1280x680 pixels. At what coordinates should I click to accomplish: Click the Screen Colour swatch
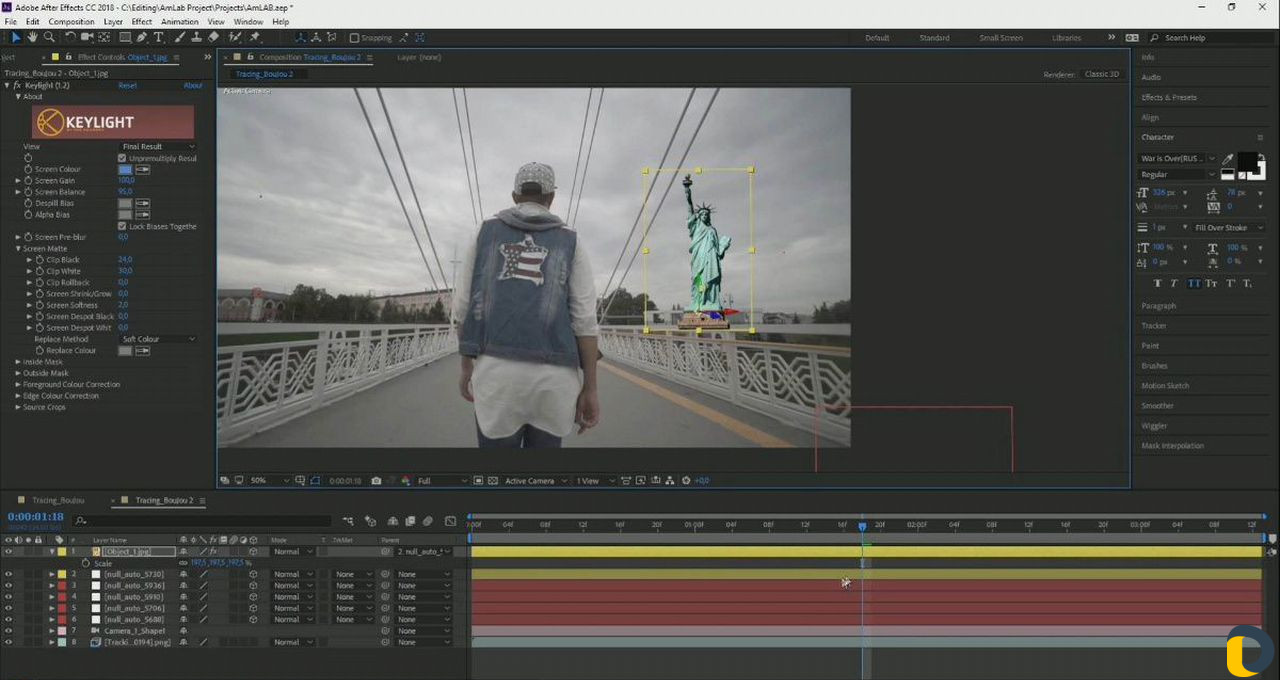125,169
